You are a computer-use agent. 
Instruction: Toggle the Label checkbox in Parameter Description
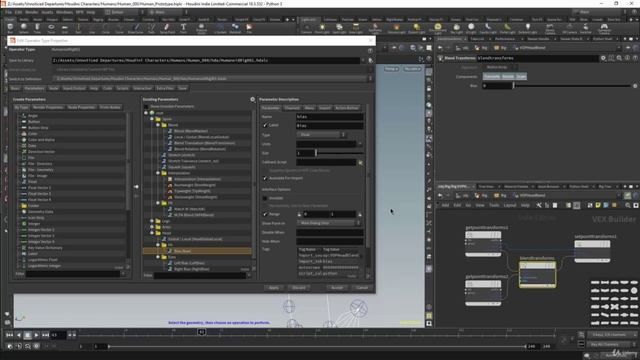pyautogui.click(x=265, y=125)
